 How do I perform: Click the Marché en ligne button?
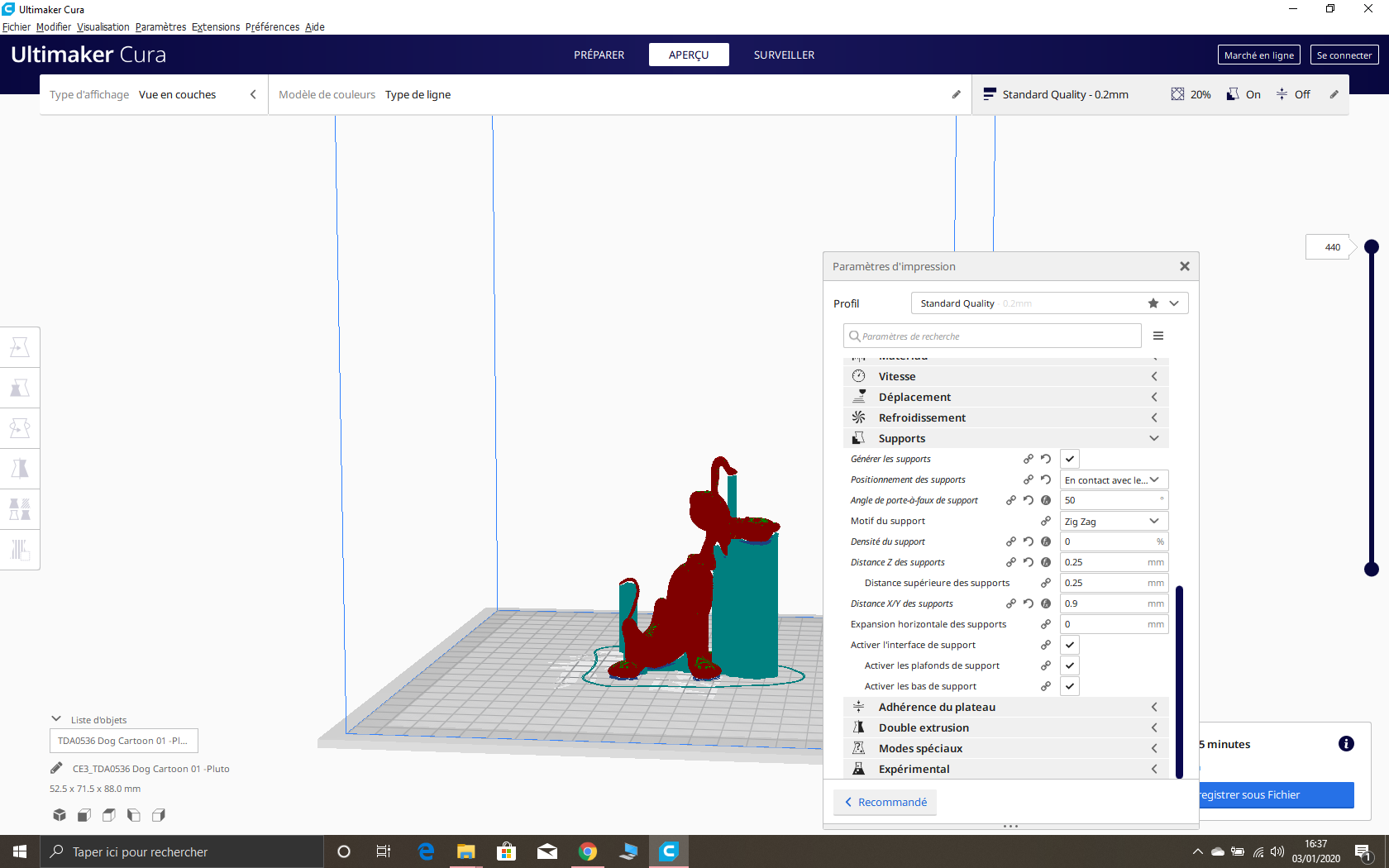(x=1259, y=55)
